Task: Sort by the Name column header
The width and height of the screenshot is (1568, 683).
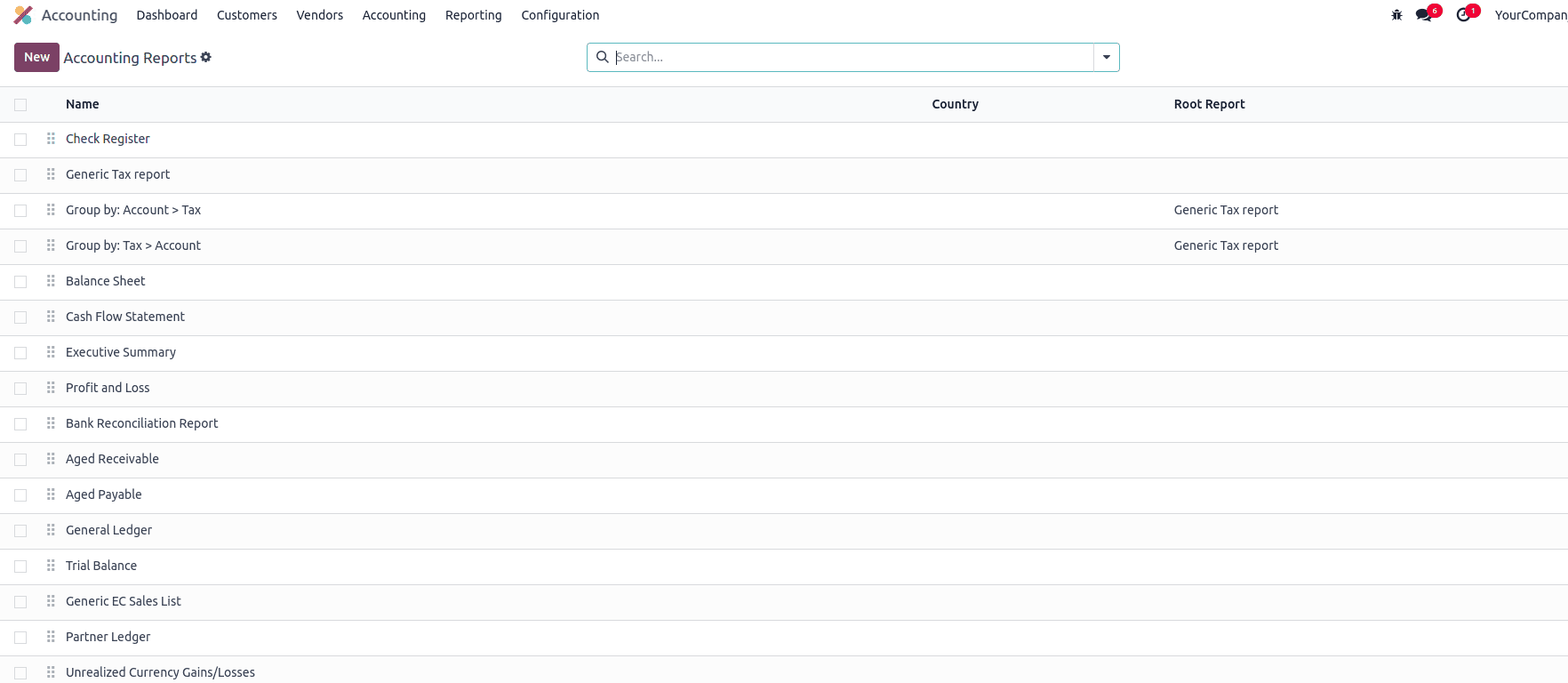Action: [x=83, y=104]
